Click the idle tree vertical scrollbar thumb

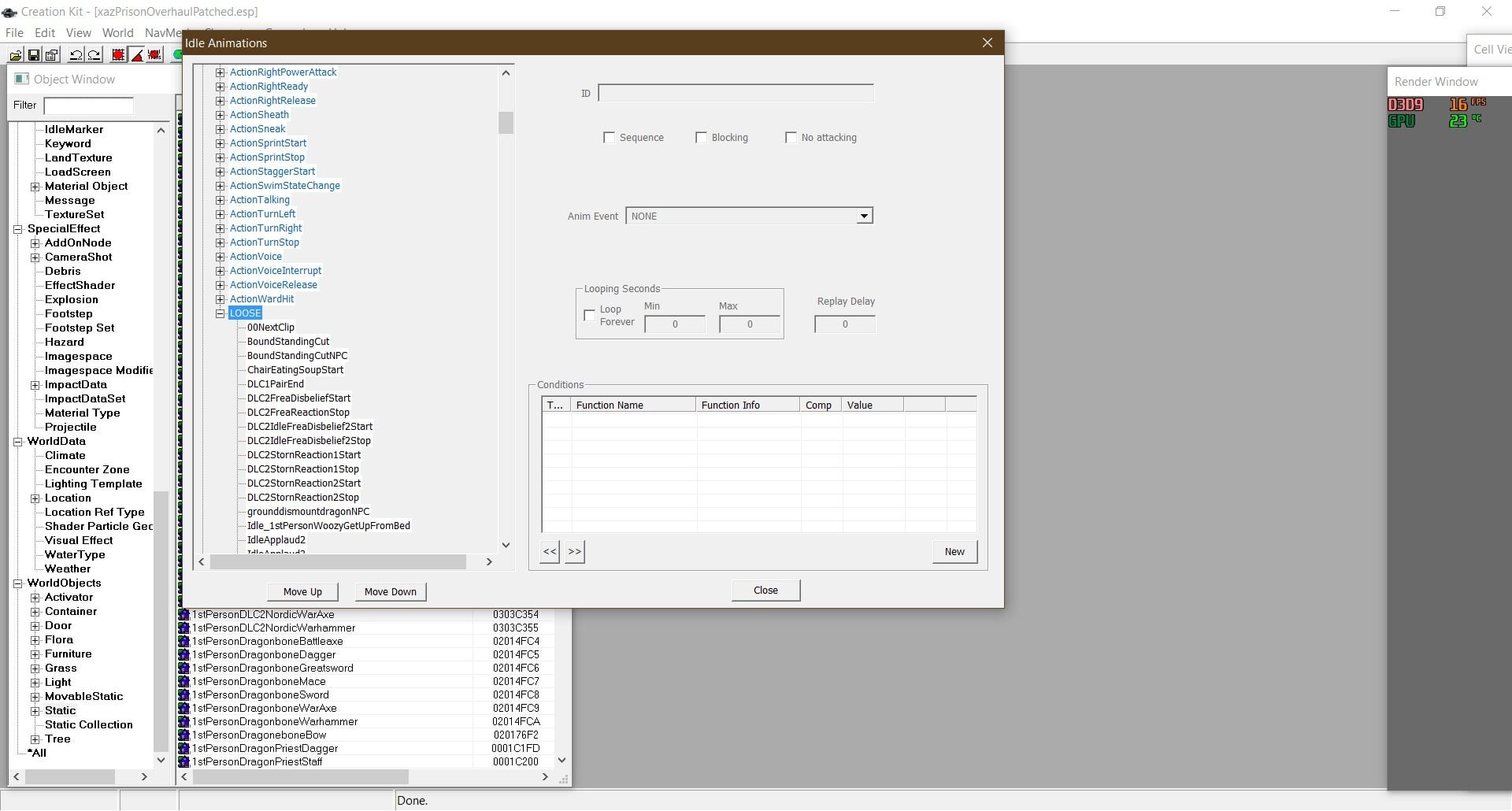tap(506, 123)
